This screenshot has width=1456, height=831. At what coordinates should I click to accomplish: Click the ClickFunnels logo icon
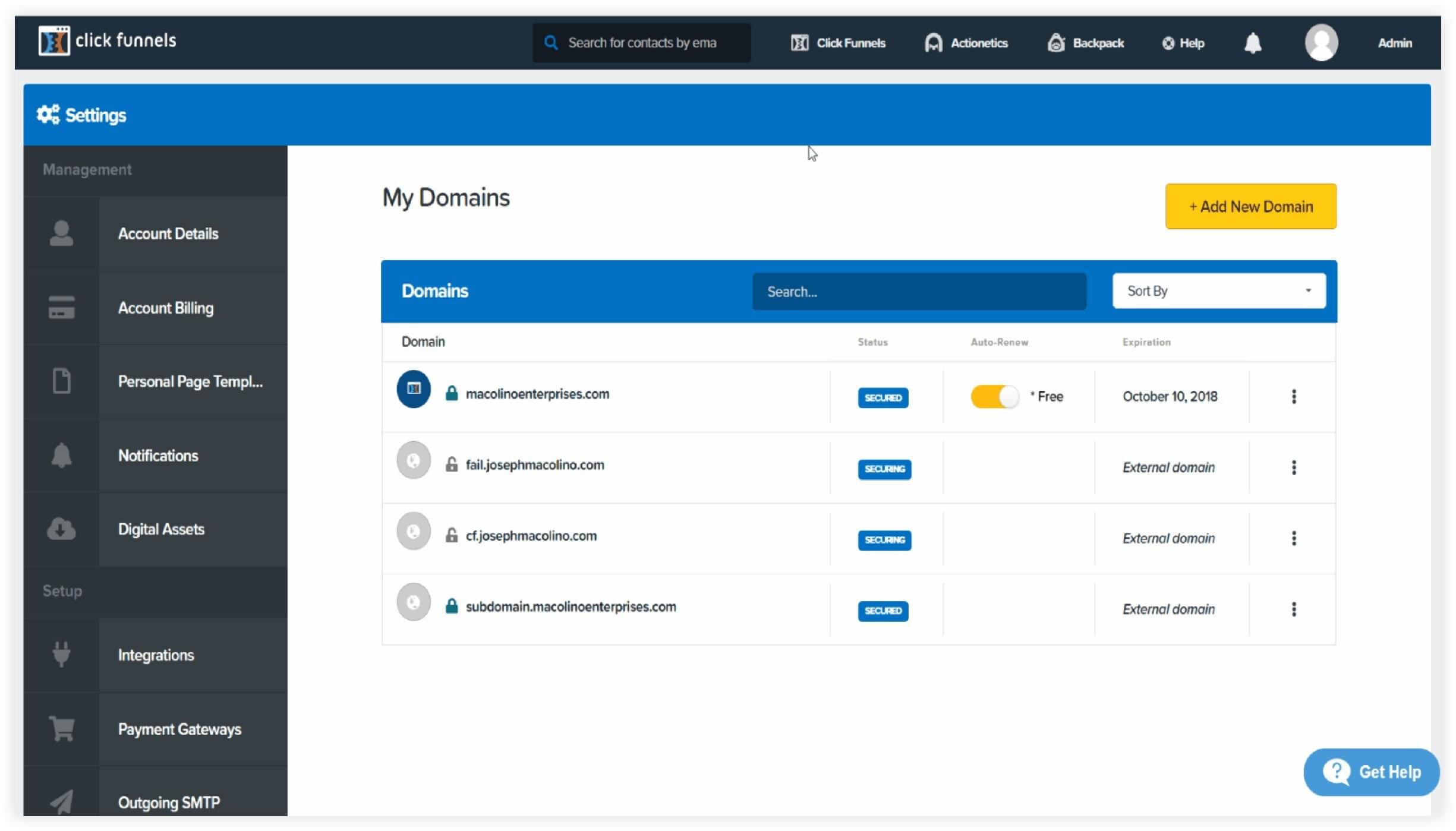pyautogui.click(x=54, y=40)
